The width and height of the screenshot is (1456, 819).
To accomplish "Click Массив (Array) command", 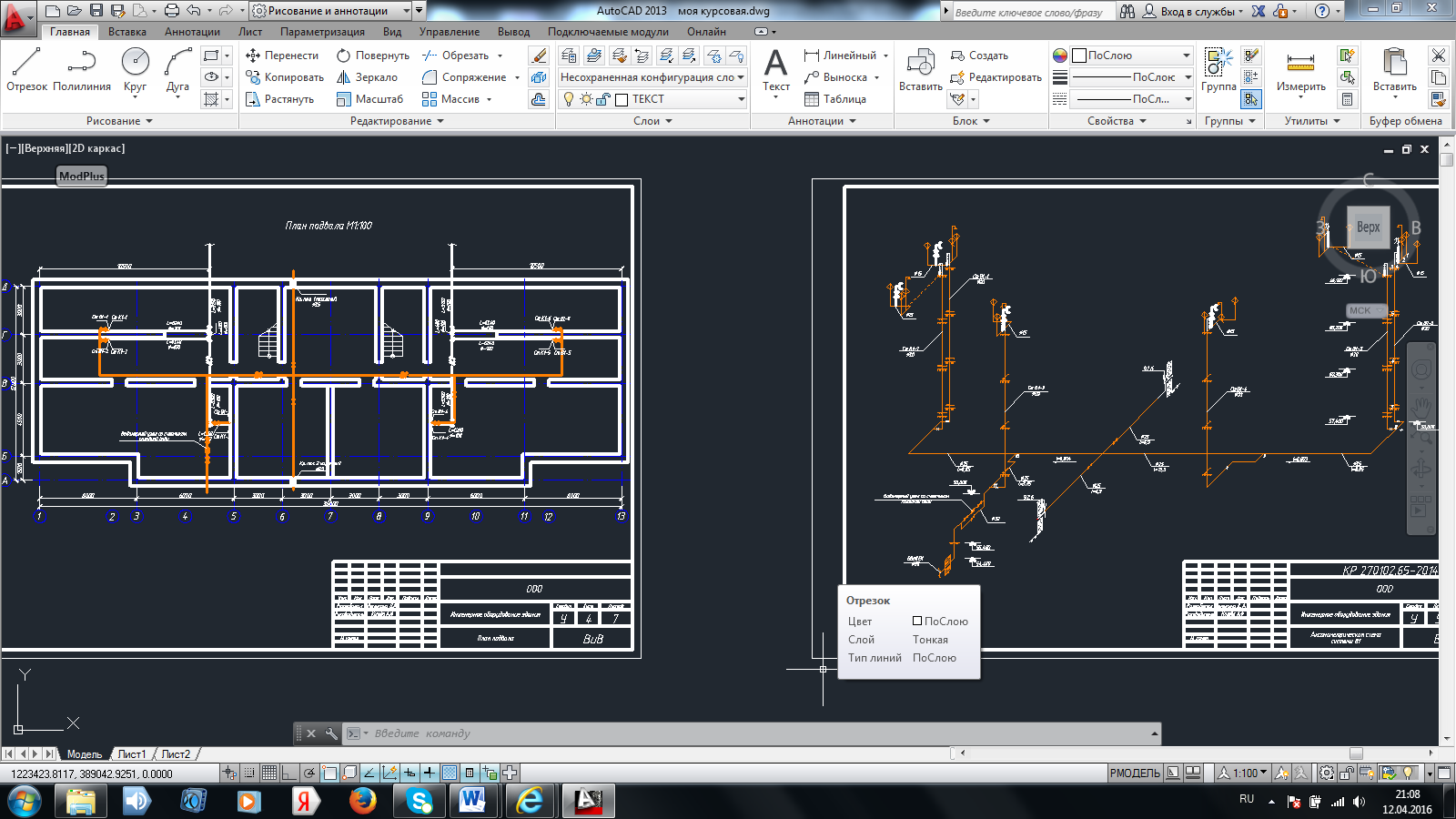I will coord(451,99).
